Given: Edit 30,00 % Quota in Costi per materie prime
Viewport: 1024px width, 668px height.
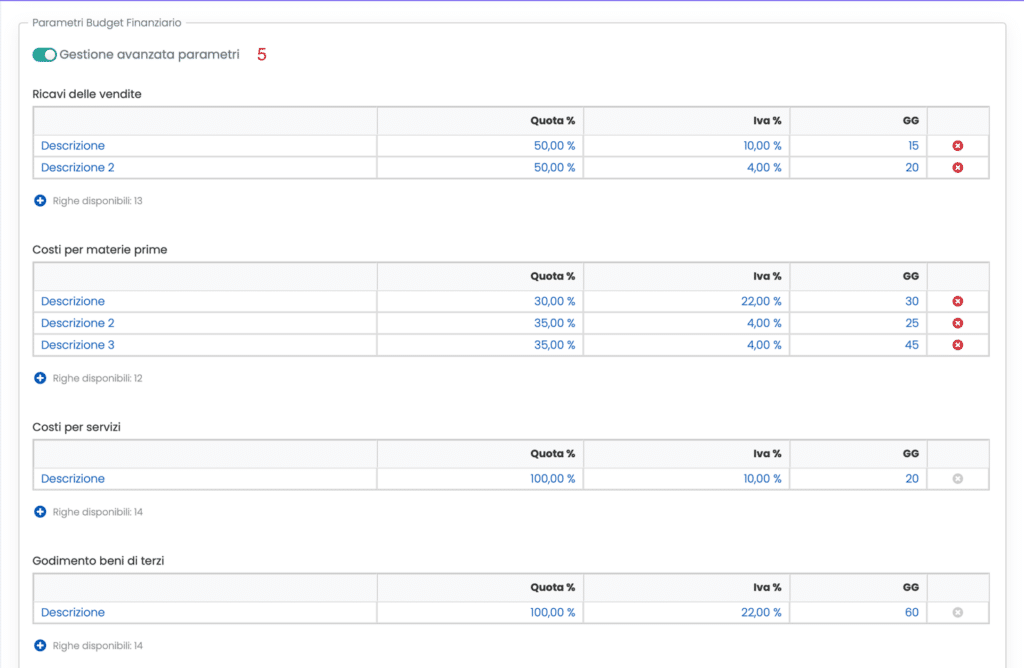Looking at the screenshot, I should coord(554,302).
